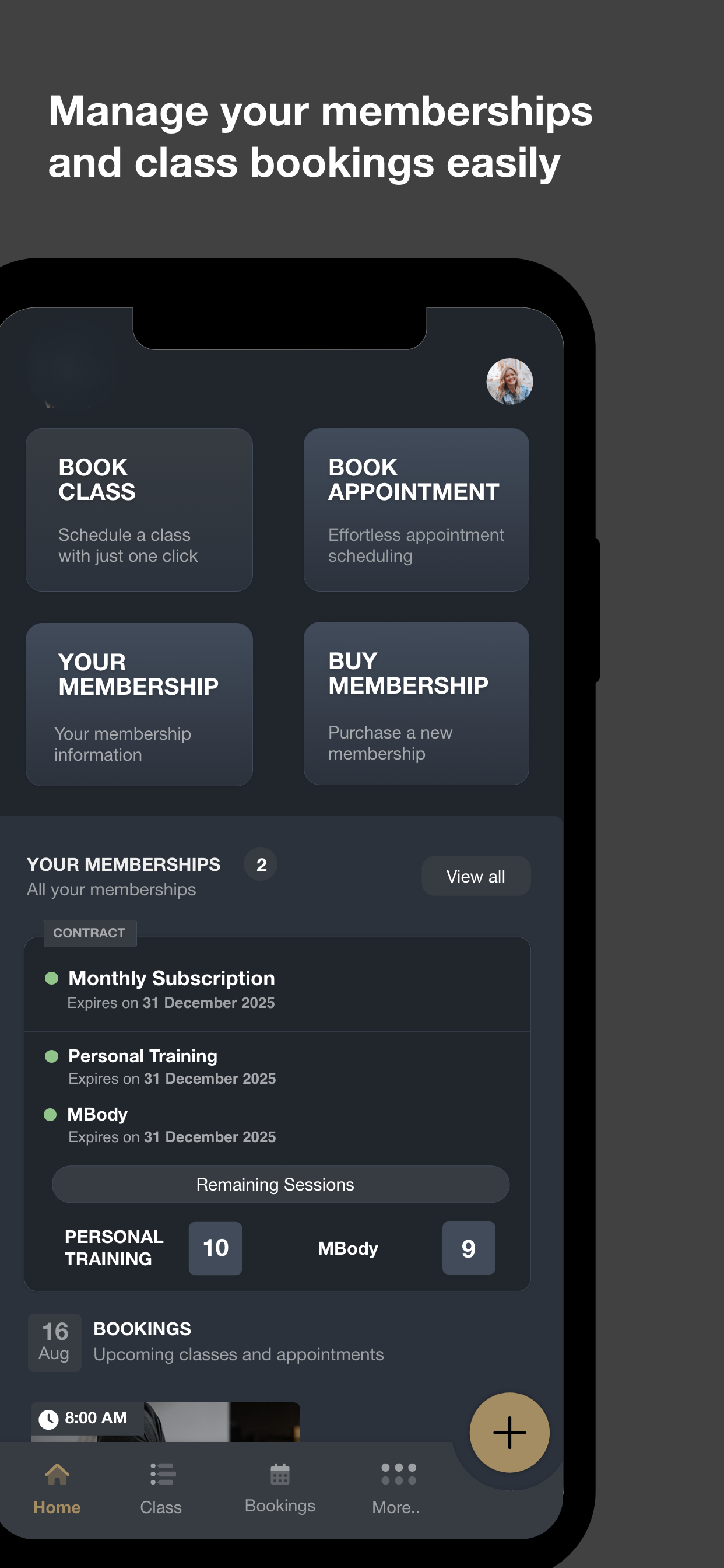724x1568 pixels.
Task: Open the More dots icon
Action: click(399, 1473)
